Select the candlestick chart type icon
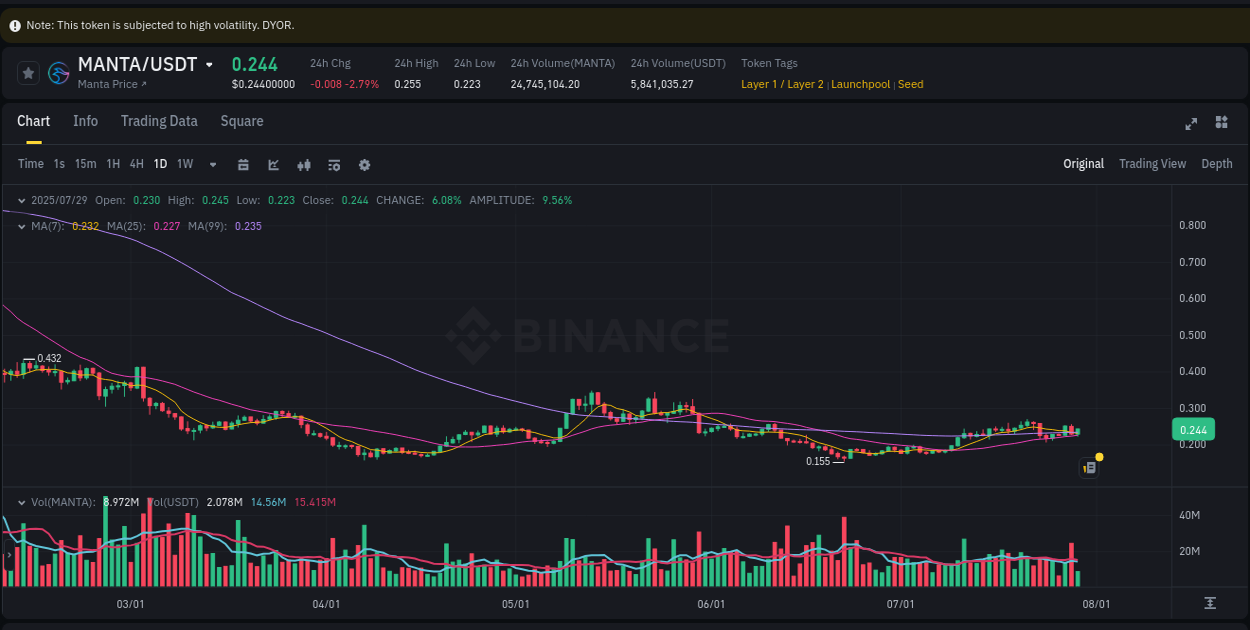1250x630 pixels. (x=303, y=164)
